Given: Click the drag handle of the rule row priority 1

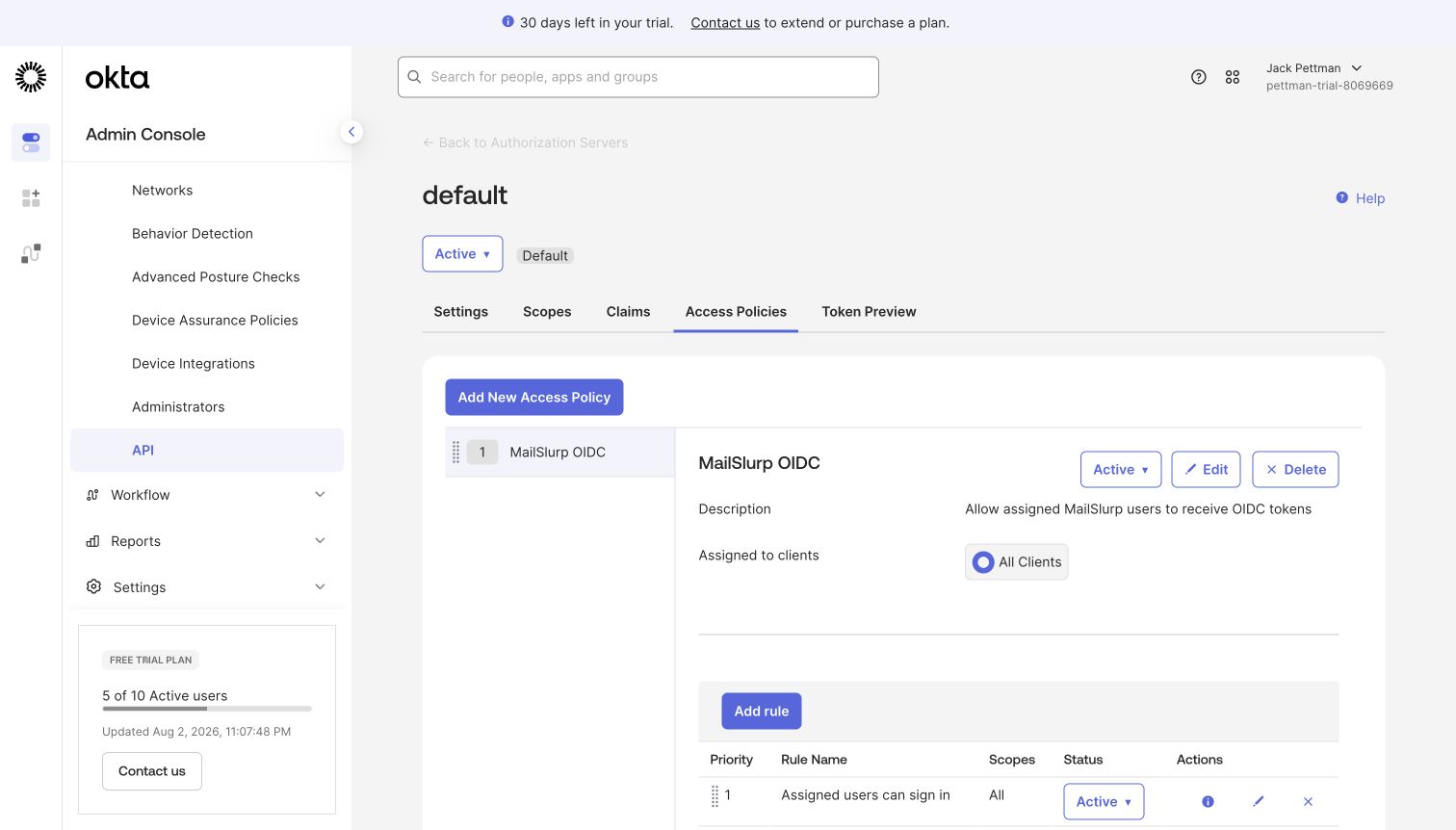Looking at the screenshot, I should tap(715, 795).
